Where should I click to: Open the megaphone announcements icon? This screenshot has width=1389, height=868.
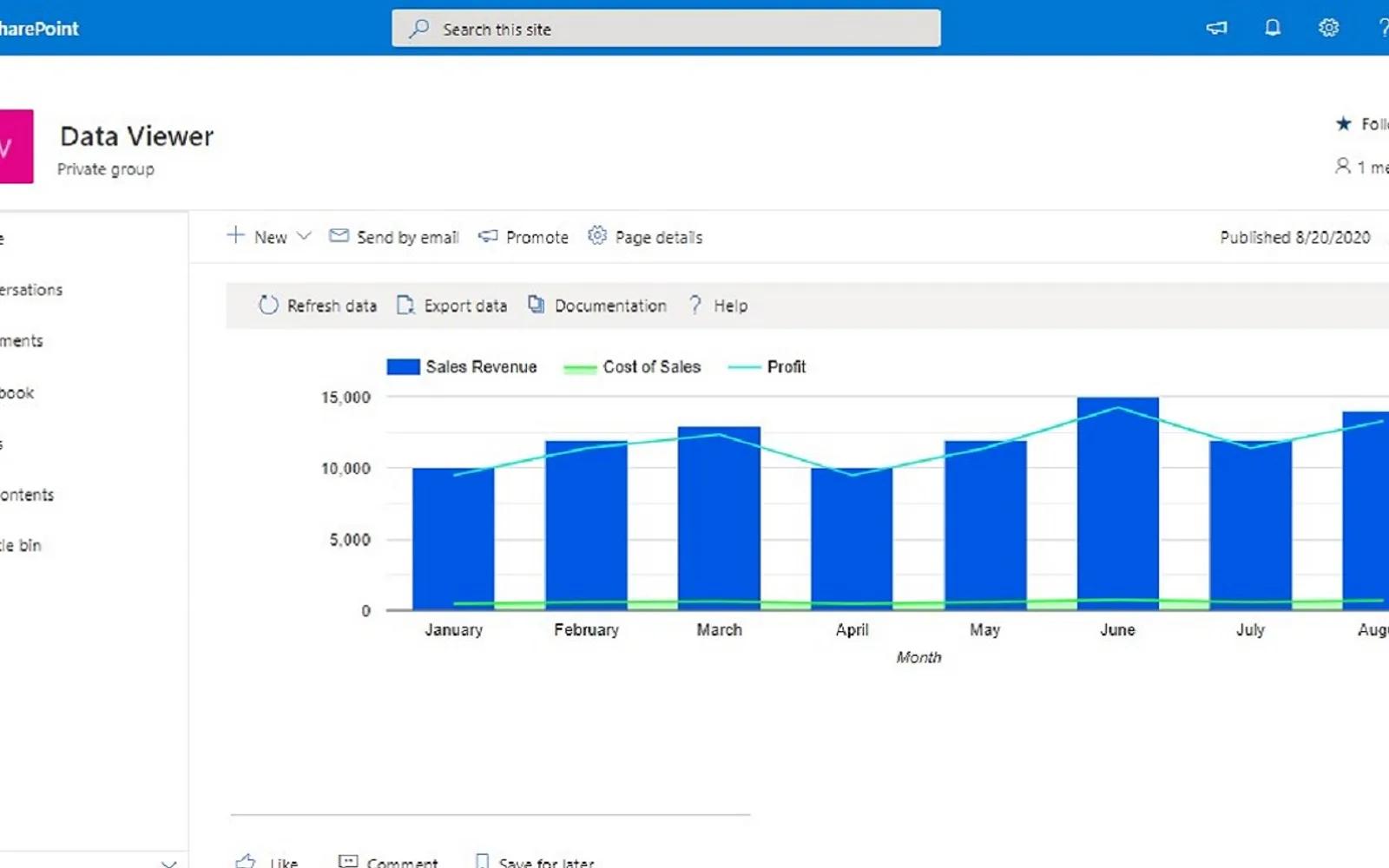1216,28
